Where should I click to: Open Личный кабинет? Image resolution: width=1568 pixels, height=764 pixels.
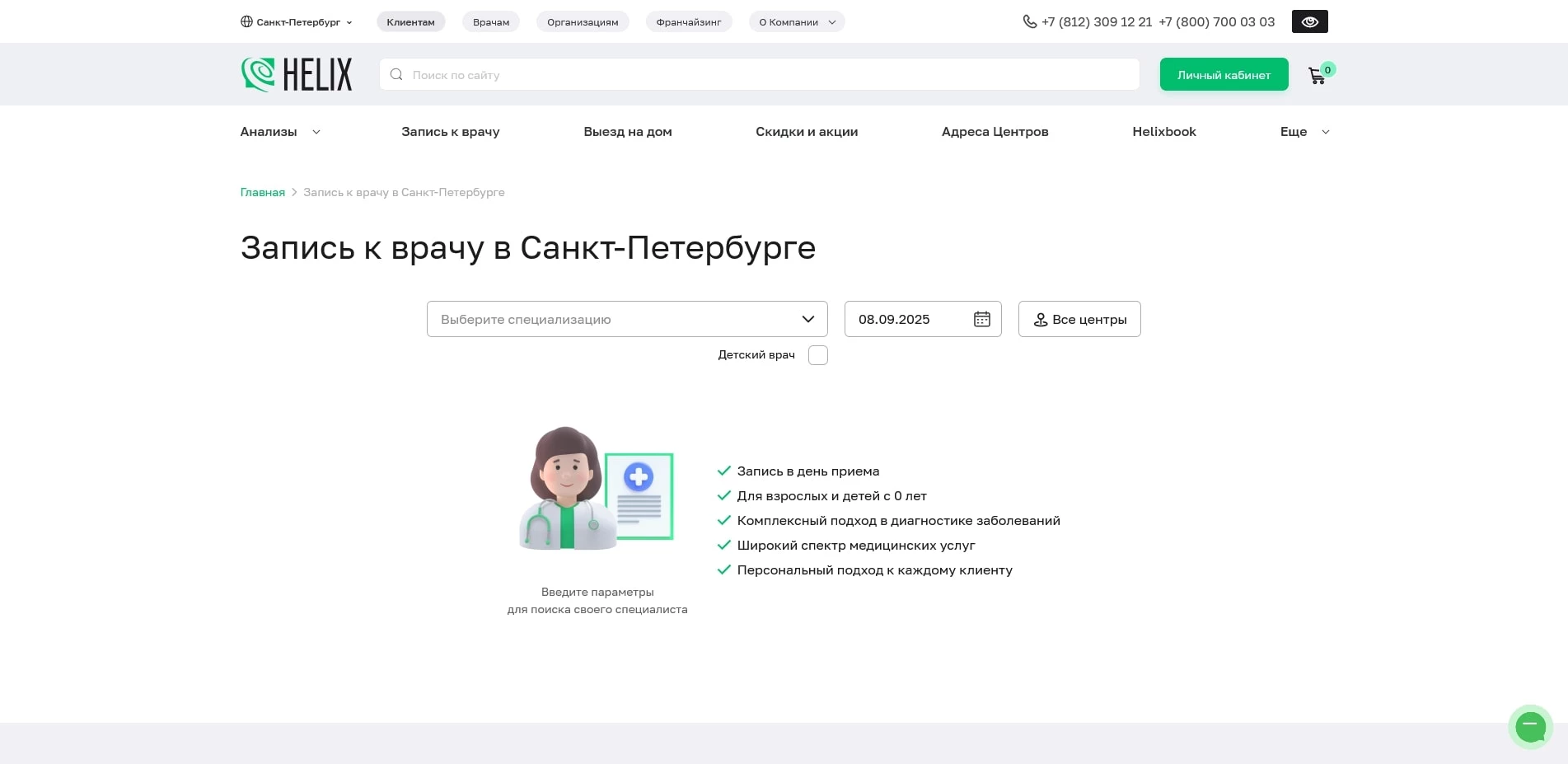coord(1224,74)
